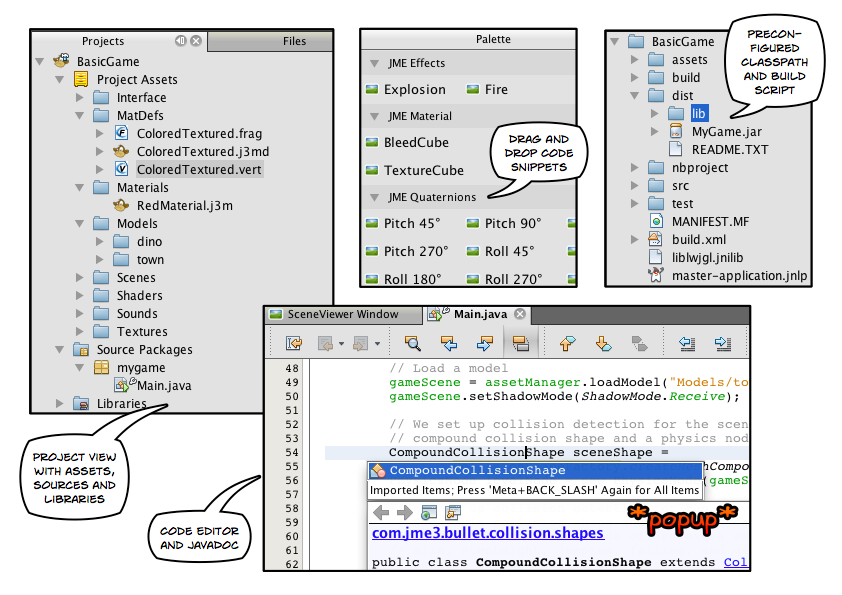Expand the dino model node
The image size is (842, 595).
[x=99, y=241]
